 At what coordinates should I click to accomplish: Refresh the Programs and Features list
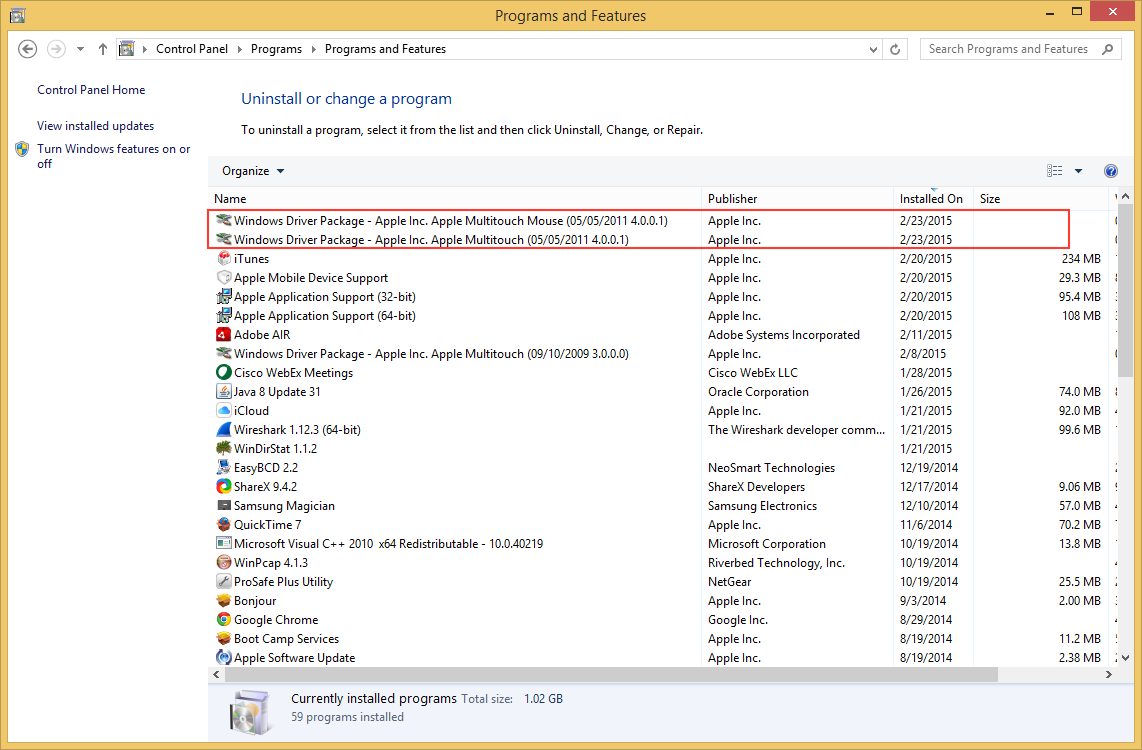(x=895, y=49)
